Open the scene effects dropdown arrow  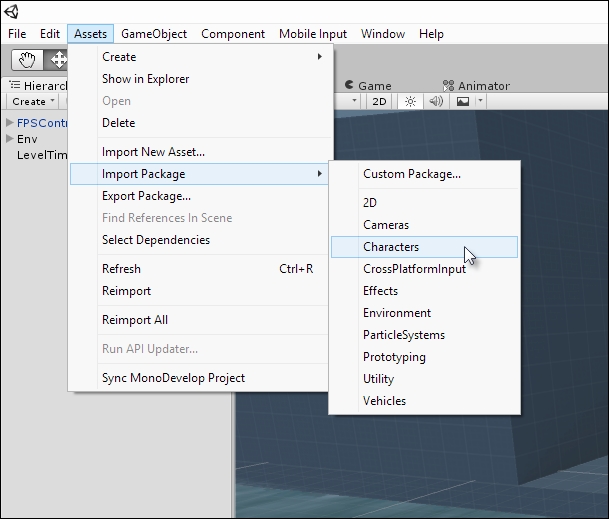[480, 101]
